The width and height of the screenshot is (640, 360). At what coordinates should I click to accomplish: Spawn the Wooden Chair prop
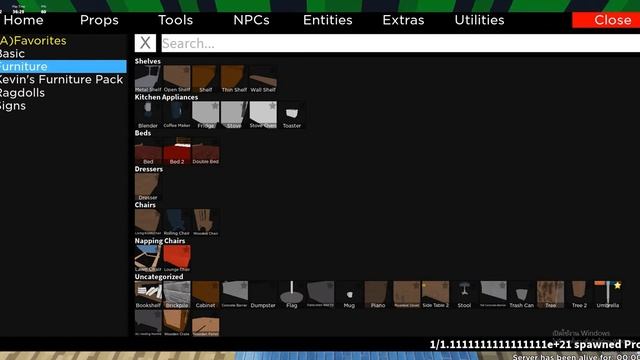click(206, 223)
